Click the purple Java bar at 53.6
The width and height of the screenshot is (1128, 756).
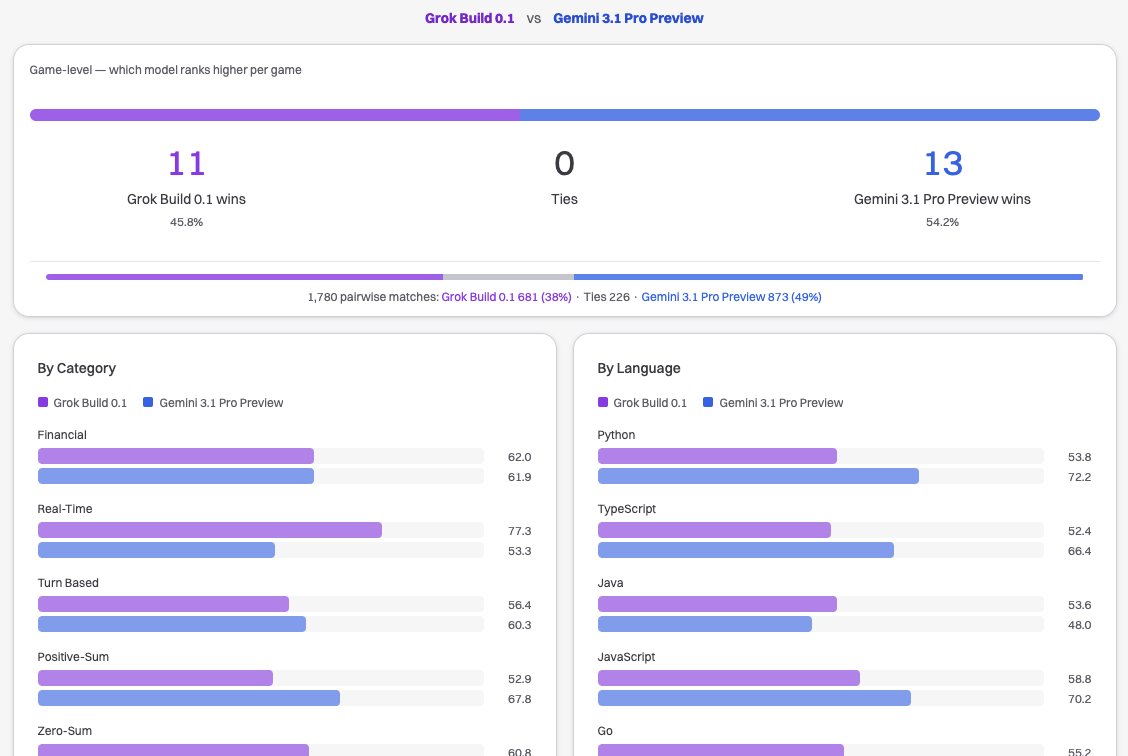click(717, 604)
